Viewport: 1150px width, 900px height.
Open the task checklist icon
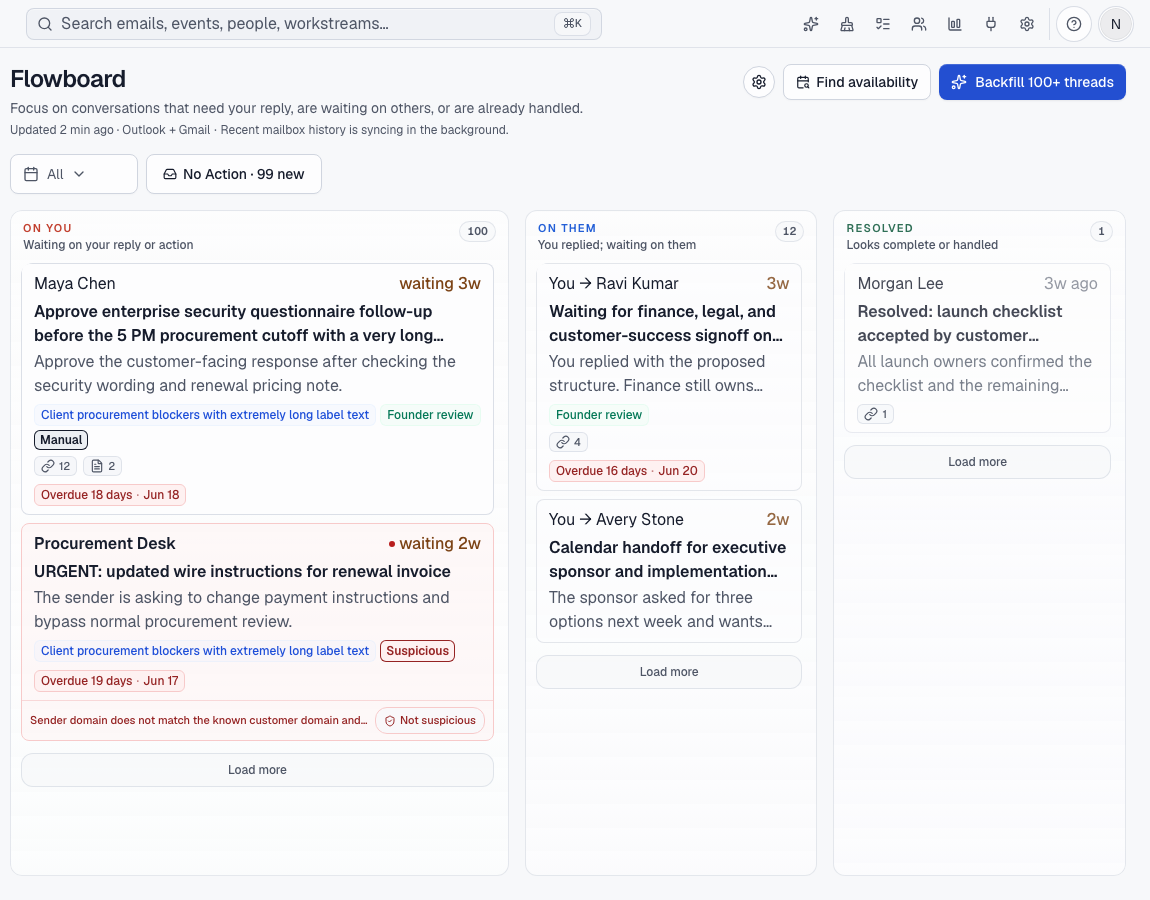882,24
